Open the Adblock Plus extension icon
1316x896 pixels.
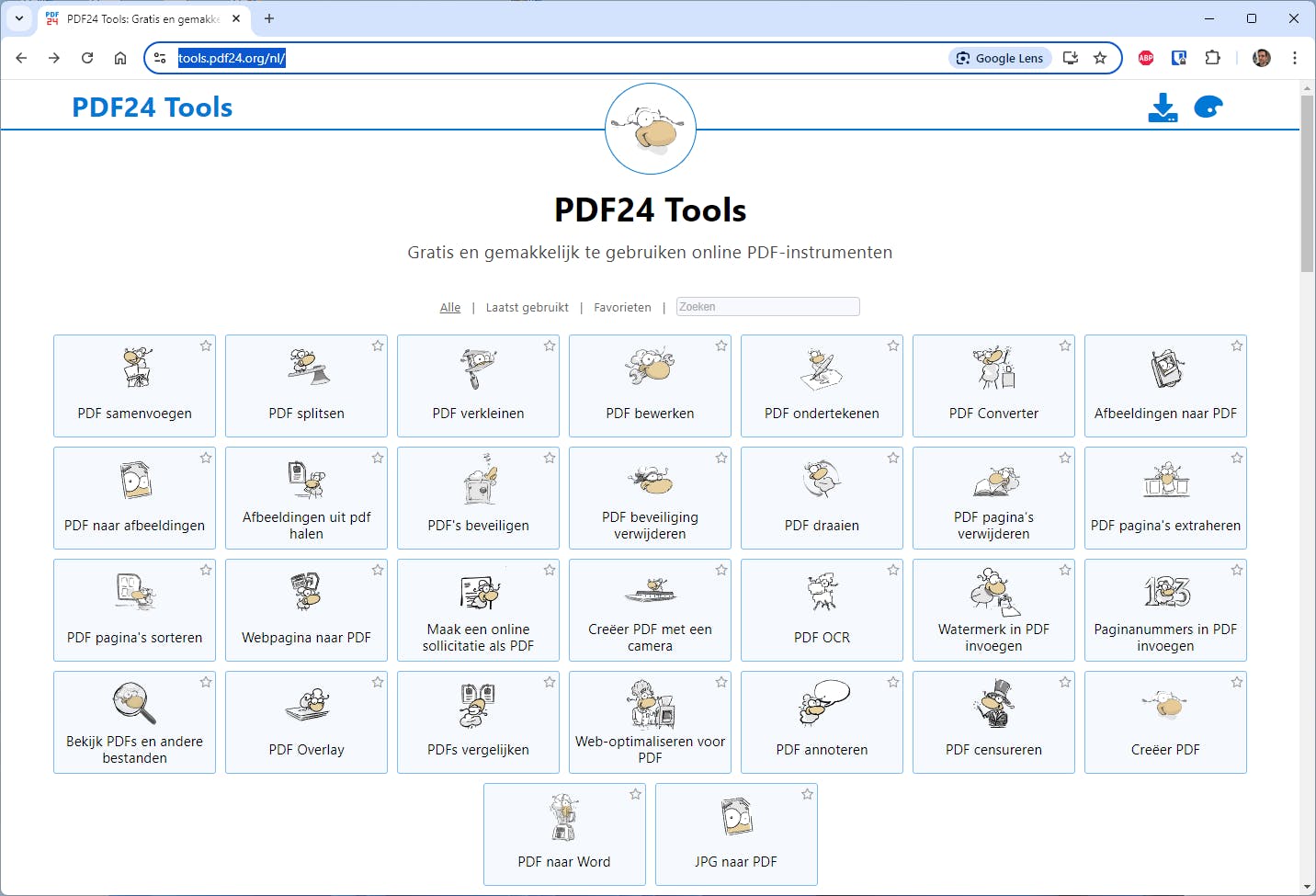pos(1146,58)
